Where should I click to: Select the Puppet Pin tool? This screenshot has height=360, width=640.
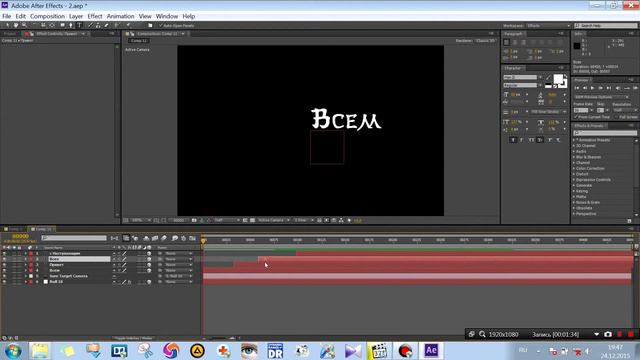point(128,25)
